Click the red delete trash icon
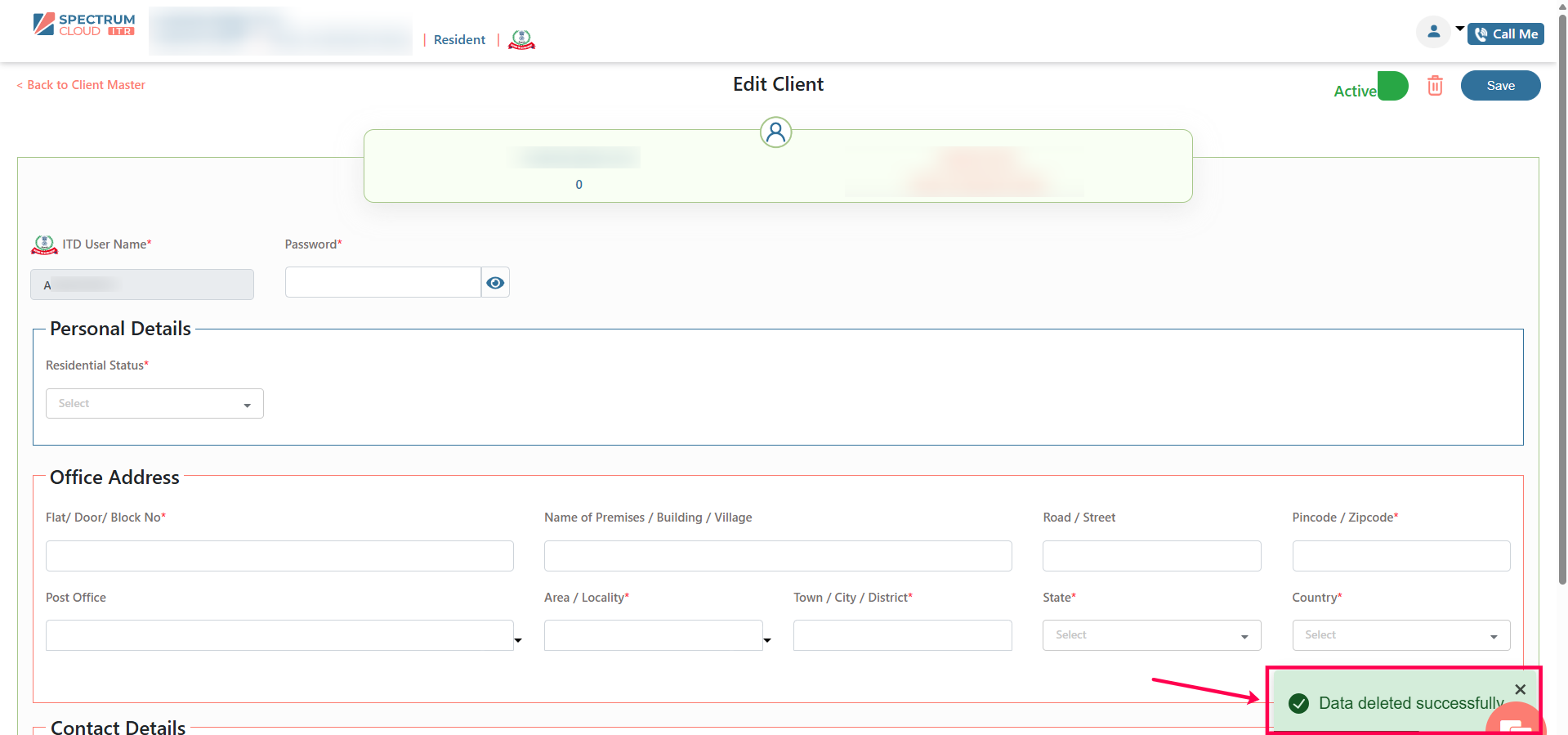 1435,86
